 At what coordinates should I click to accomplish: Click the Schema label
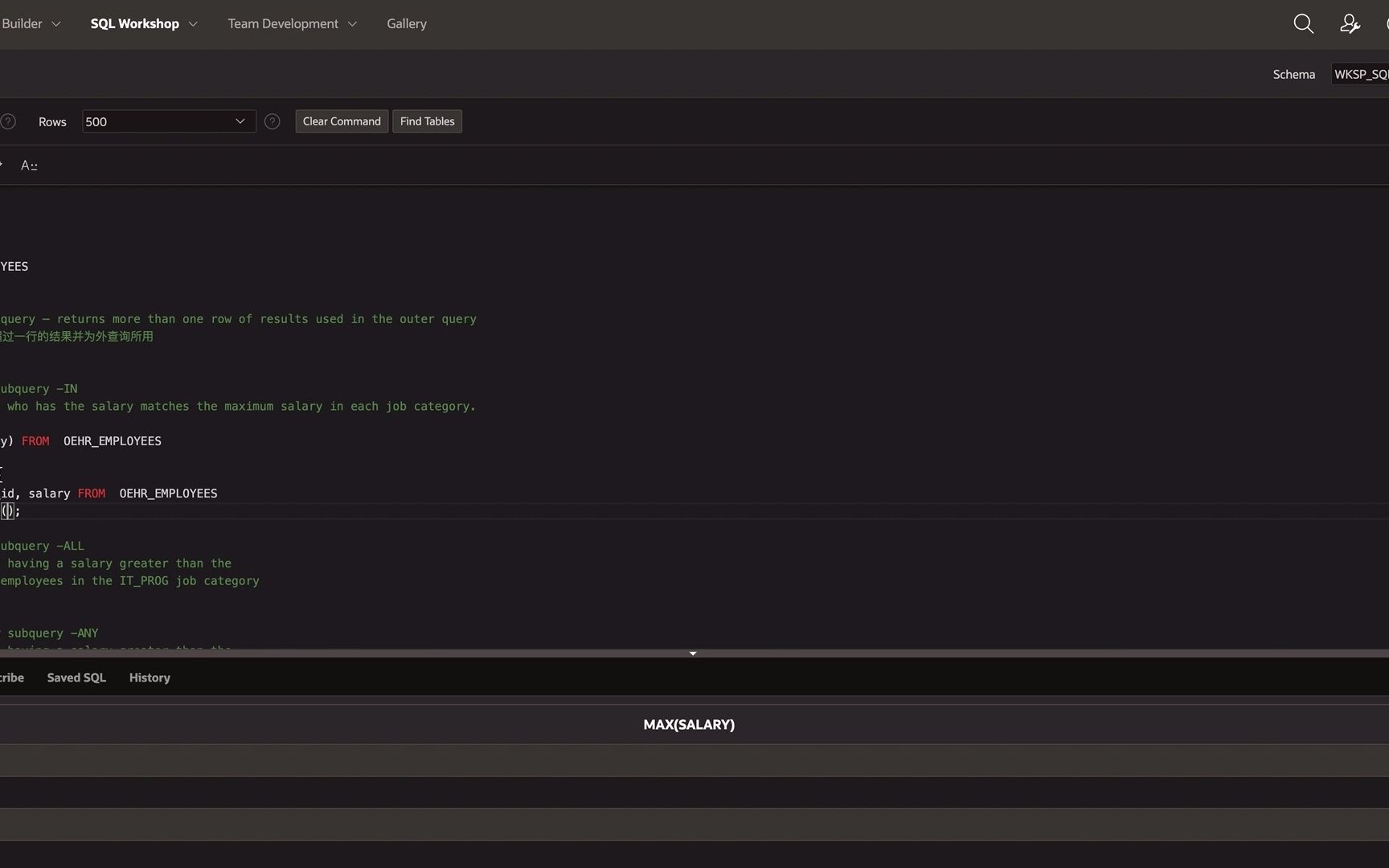tap(1293, 74)
